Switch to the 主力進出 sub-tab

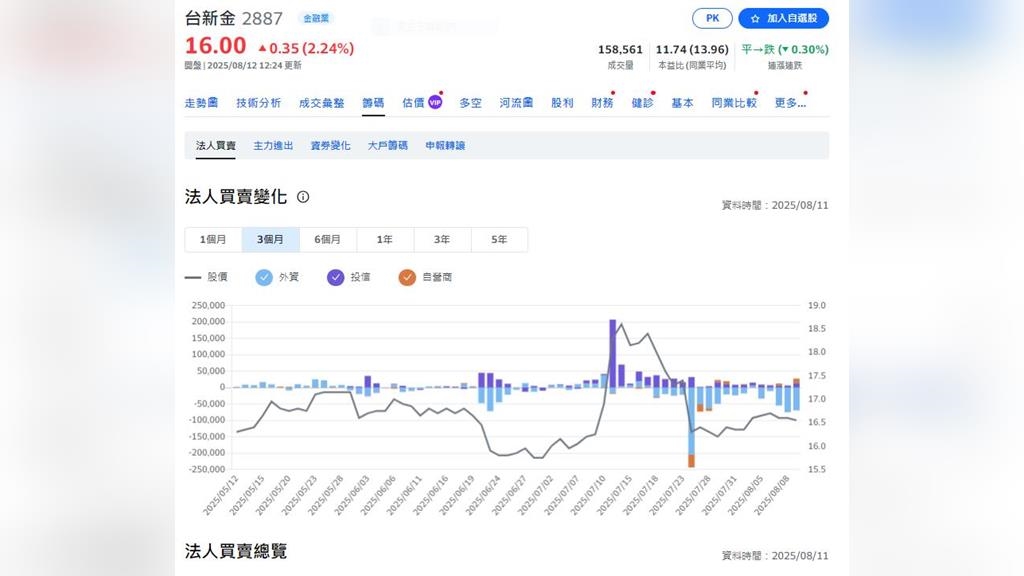[273, 146]
